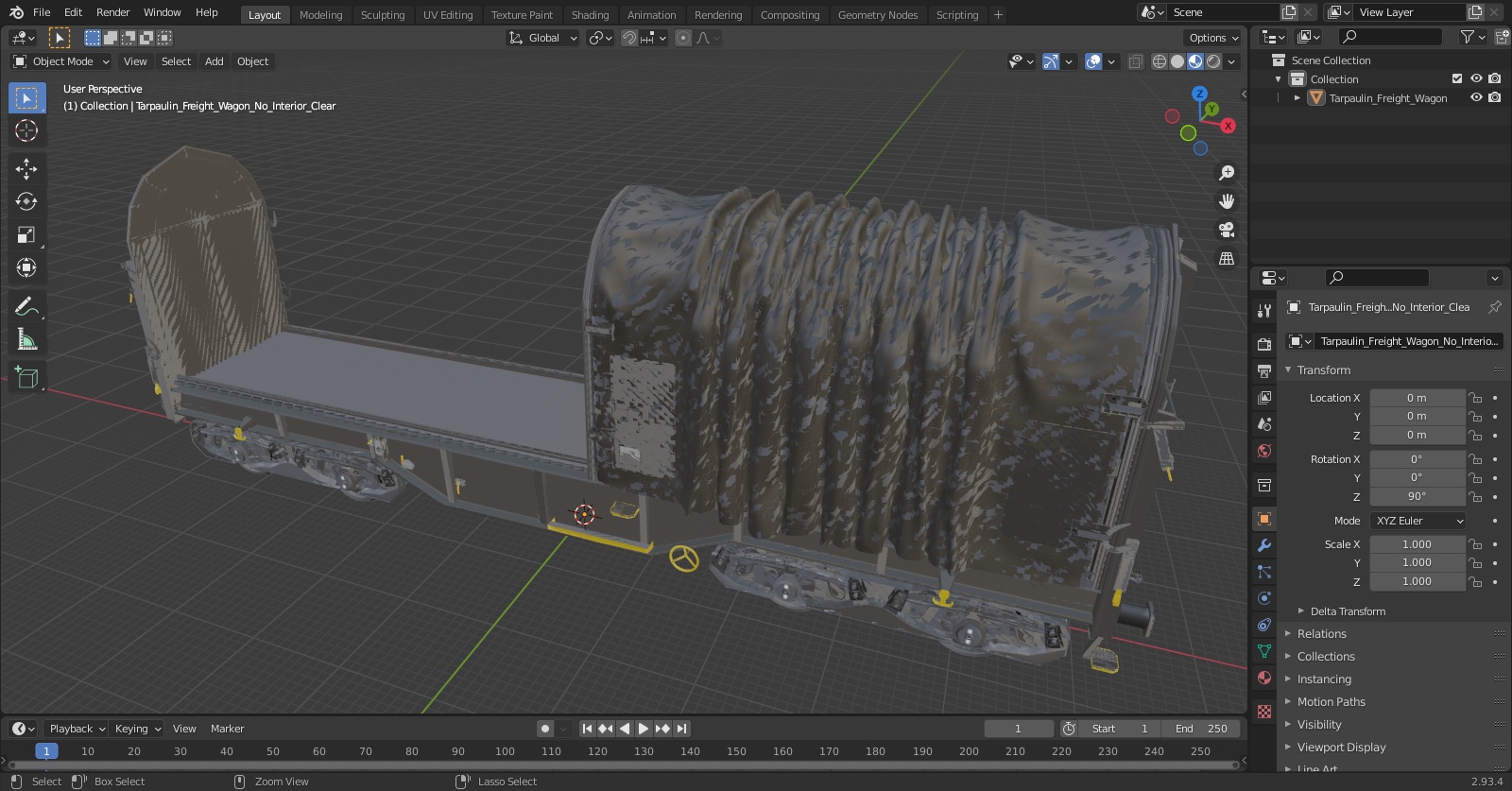Play the animation forward
1512x791 pixels.
pos(644,729)
